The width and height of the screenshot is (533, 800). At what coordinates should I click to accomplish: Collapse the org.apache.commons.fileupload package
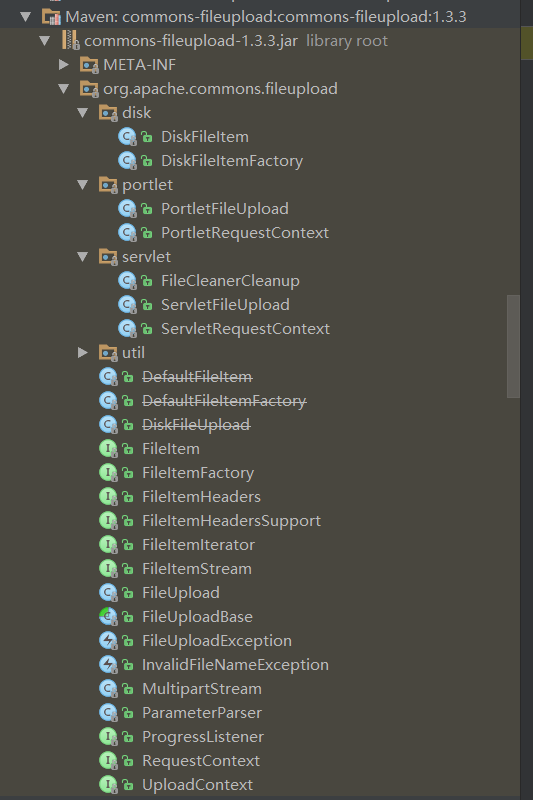click(64, 89)
